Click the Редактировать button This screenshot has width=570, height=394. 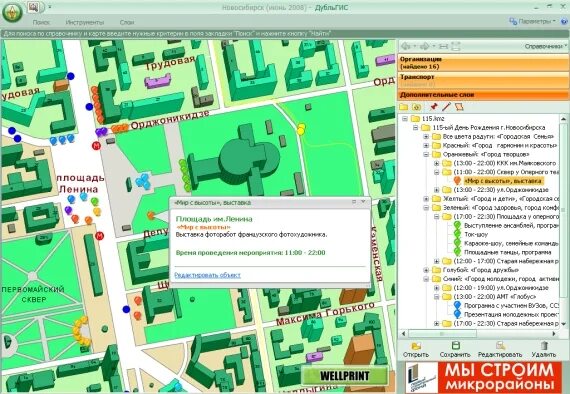tap(500, 350)
